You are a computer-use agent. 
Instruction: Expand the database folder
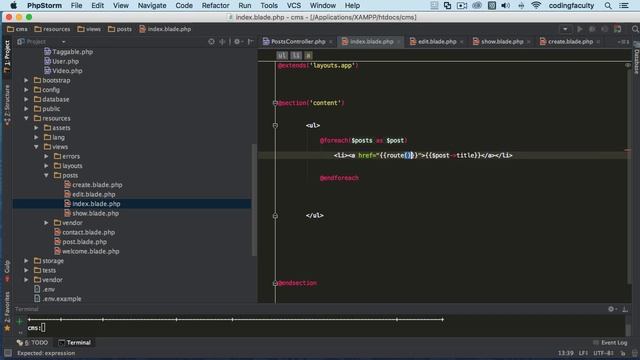tap(27, 99)
